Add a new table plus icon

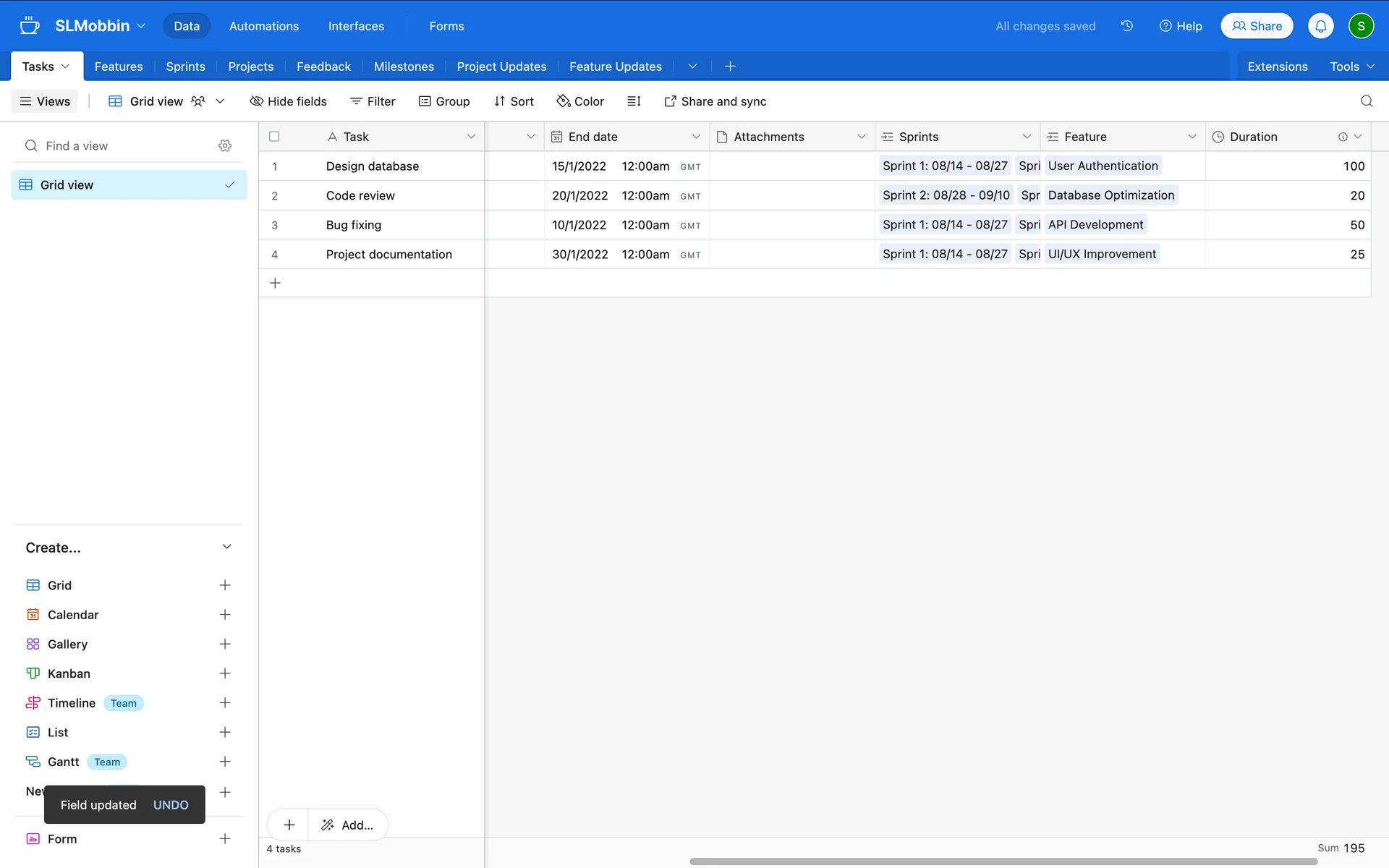click(730, 67)
